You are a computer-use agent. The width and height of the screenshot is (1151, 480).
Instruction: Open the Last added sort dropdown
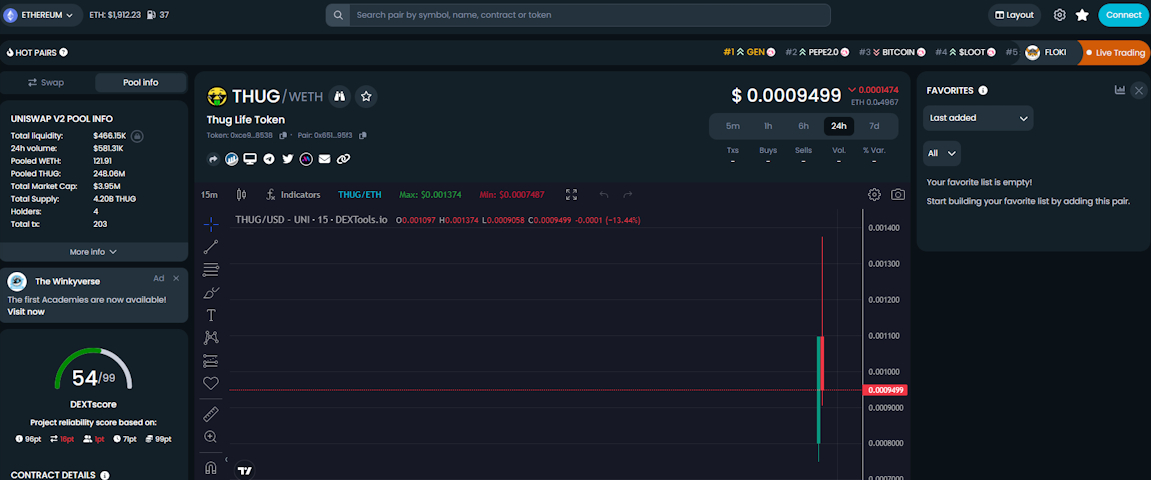978,117
